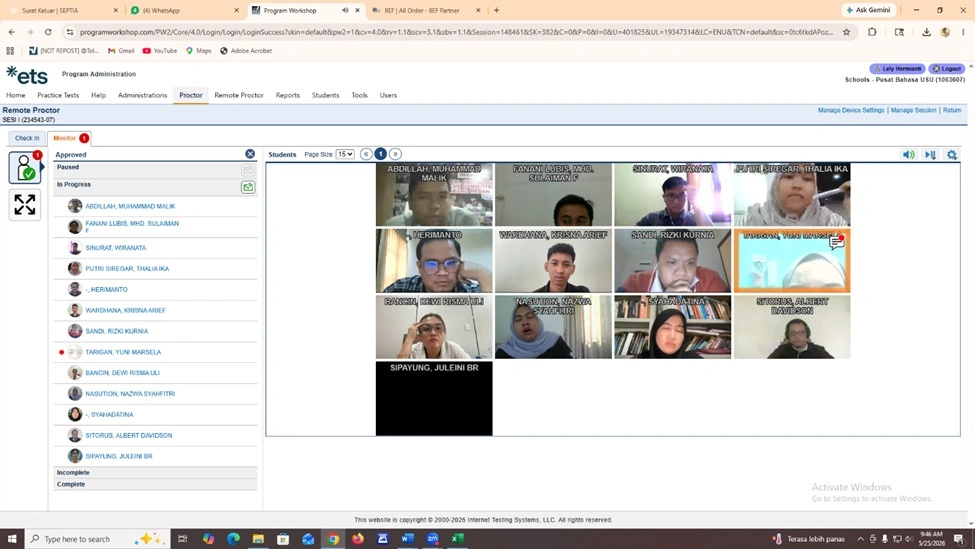This screenshot has width=975, height=549.
Task: Click Manage Device Settings link
Action: pos(851,110)
